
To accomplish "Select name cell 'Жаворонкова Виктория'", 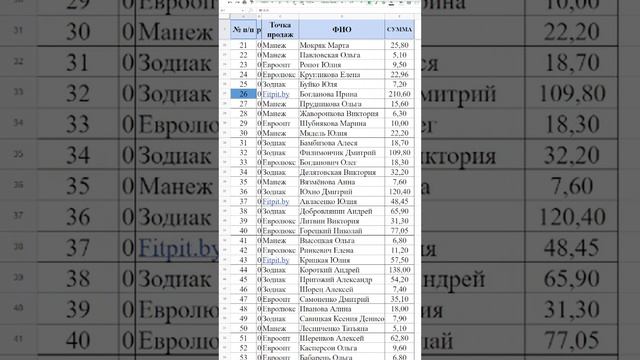I will pyautogui.click(x=342, y=113).
